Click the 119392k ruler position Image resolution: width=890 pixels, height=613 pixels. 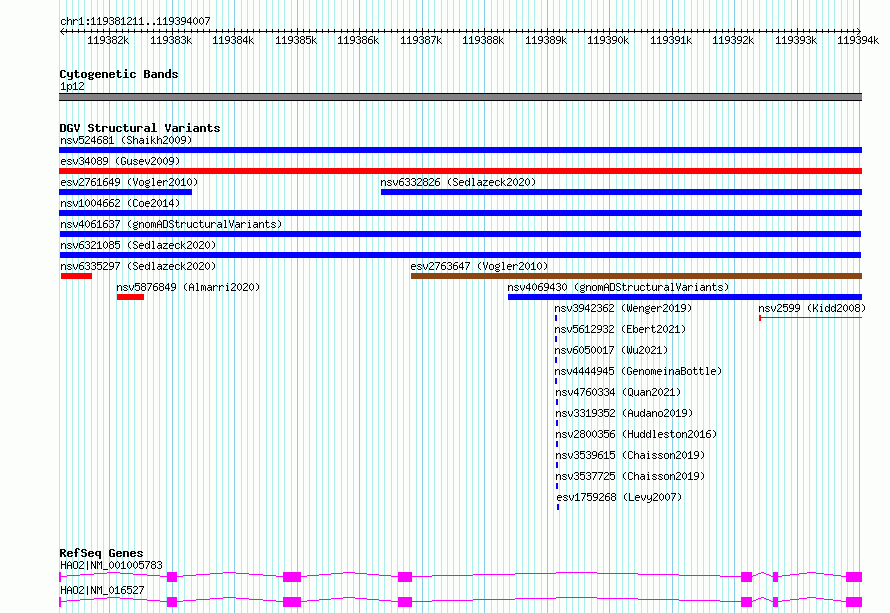point(733,40)
